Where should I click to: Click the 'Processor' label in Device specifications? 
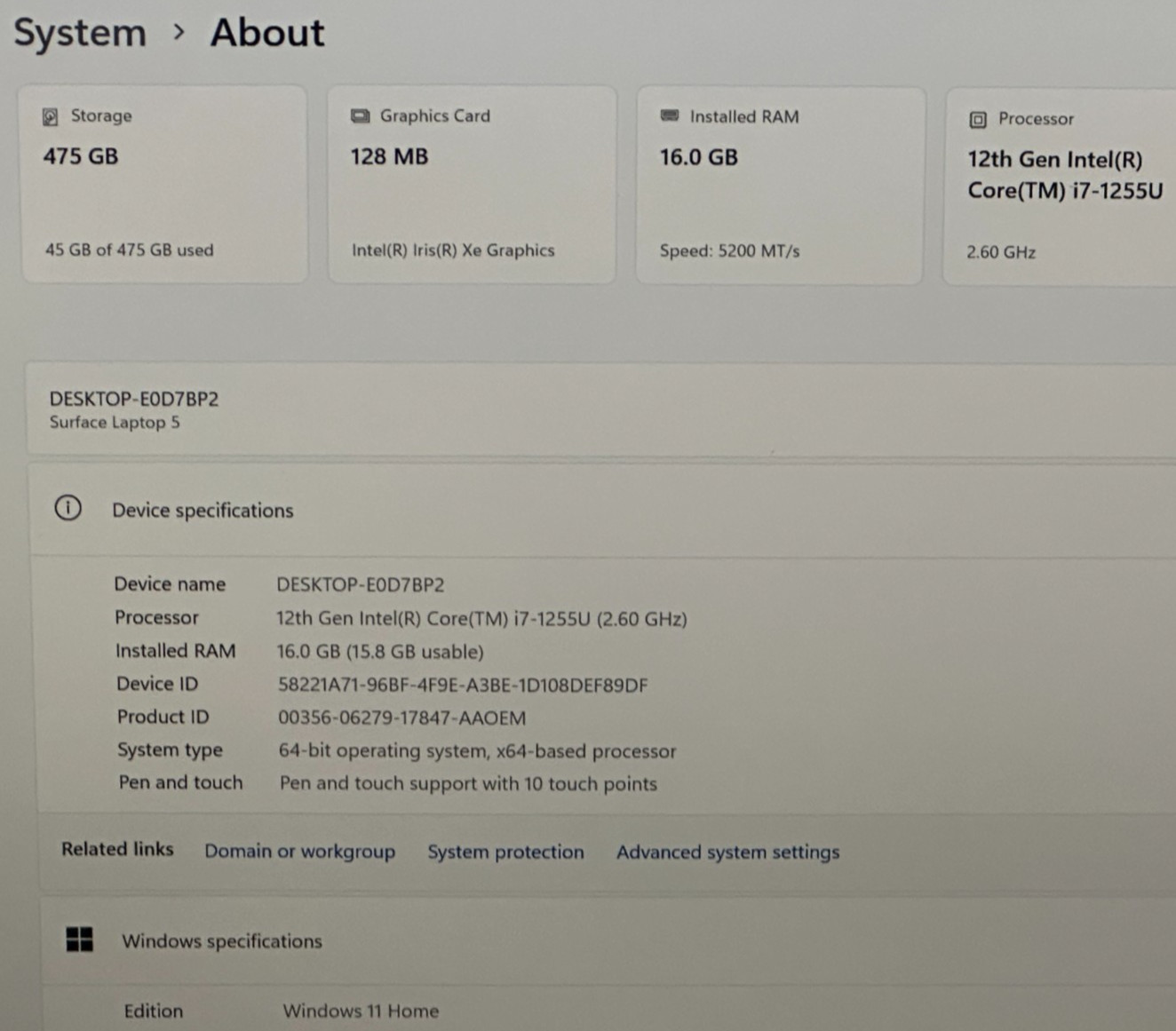pos(156,617)
